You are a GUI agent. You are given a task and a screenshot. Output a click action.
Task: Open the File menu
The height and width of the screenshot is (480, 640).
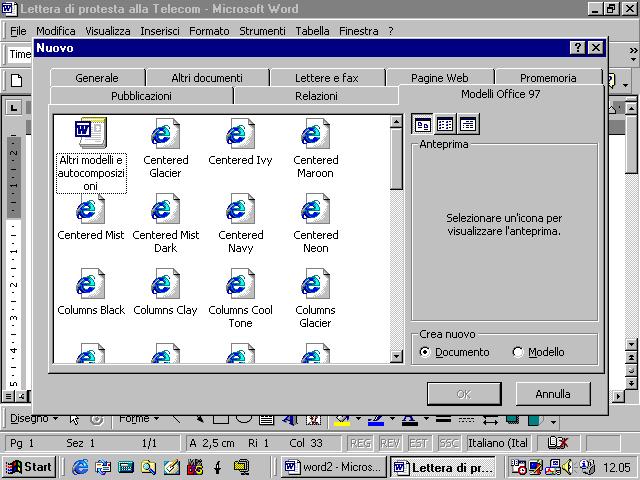[18, 31]
